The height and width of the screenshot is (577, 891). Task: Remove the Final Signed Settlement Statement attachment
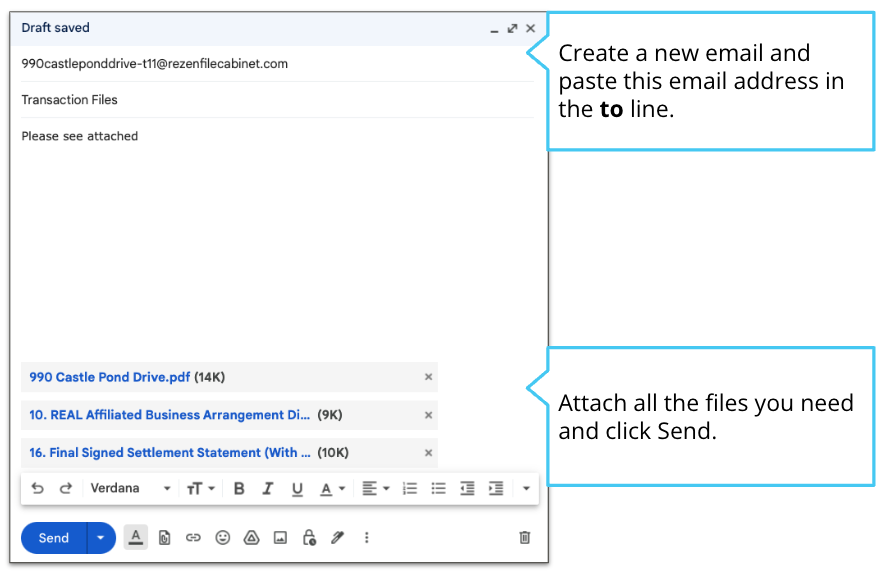tap(428, 453)
